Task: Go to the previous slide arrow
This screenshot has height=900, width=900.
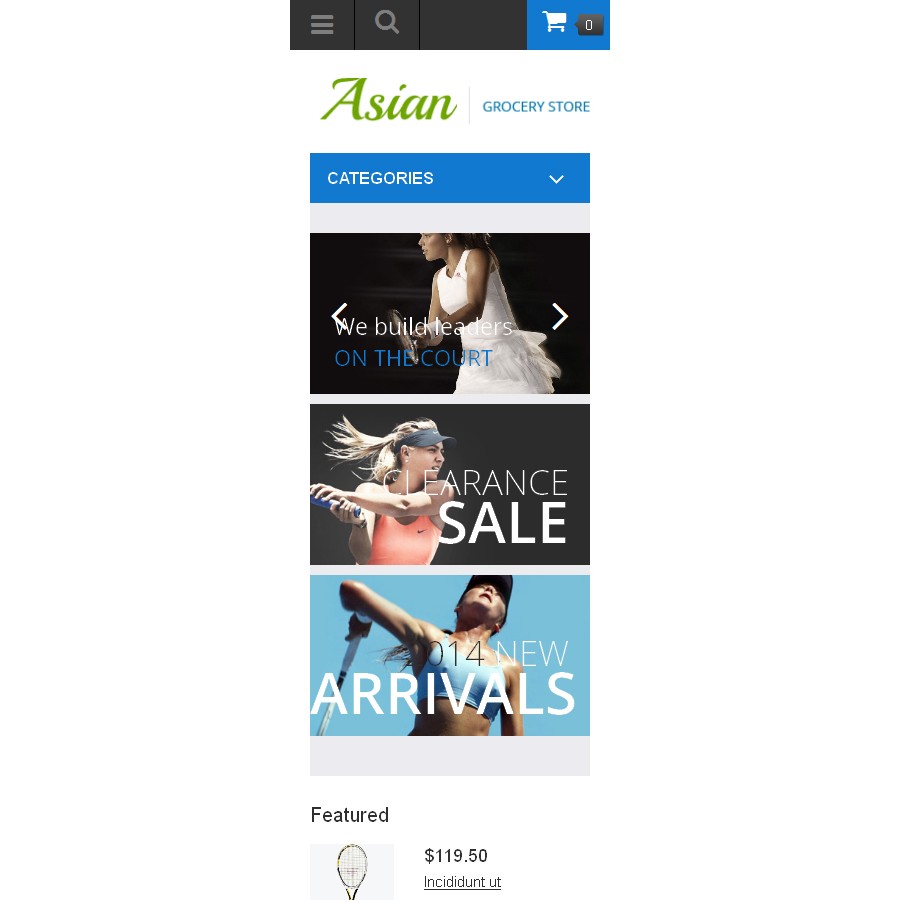Action: [340, 316]
